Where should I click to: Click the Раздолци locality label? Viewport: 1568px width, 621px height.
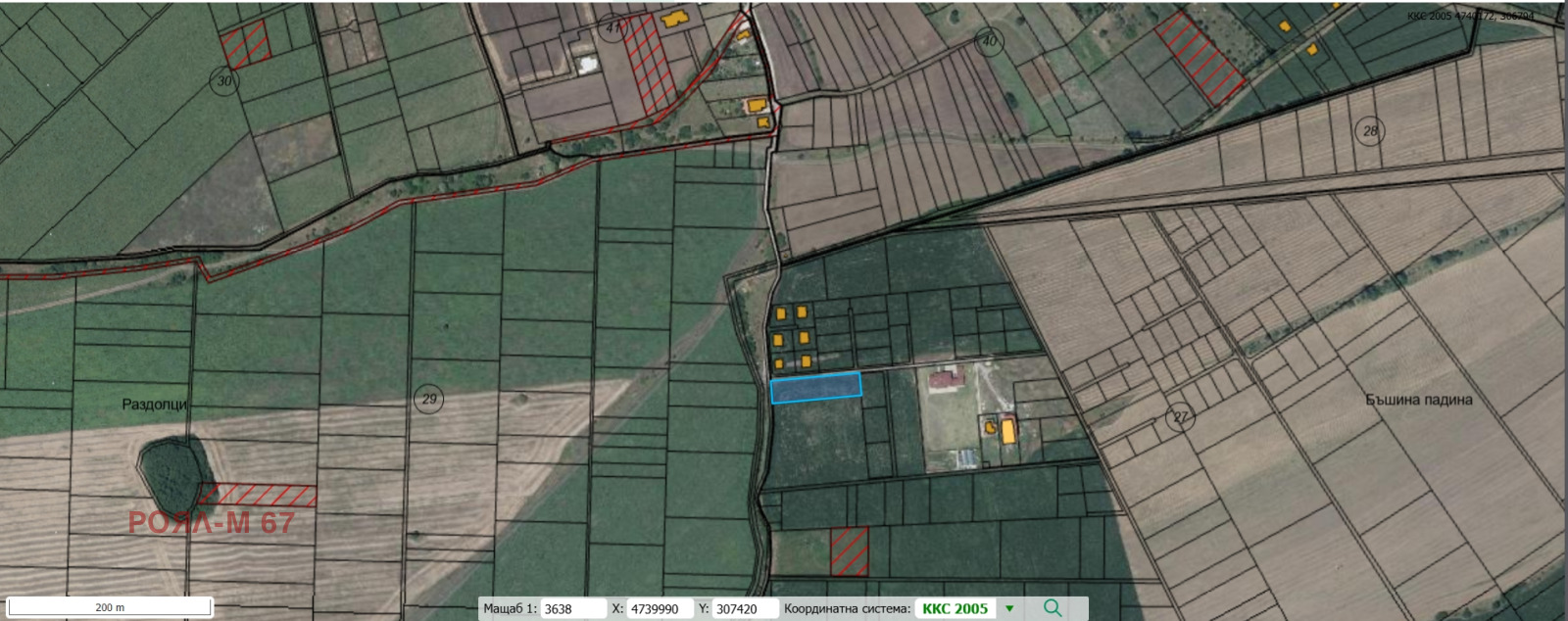tap(154, 405)
